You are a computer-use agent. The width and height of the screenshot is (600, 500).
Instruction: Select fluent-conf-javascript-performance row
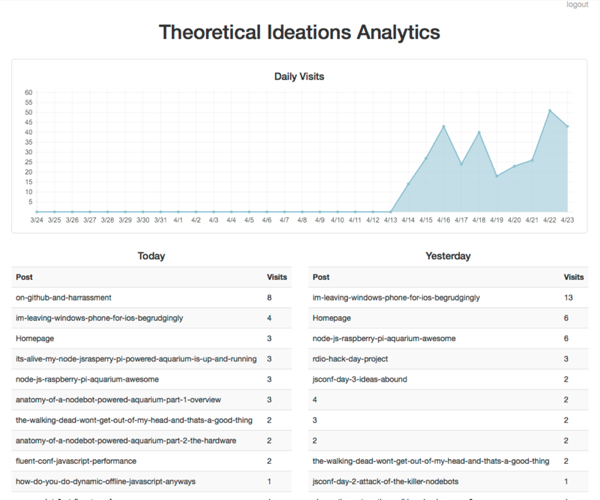click(152, 461)
